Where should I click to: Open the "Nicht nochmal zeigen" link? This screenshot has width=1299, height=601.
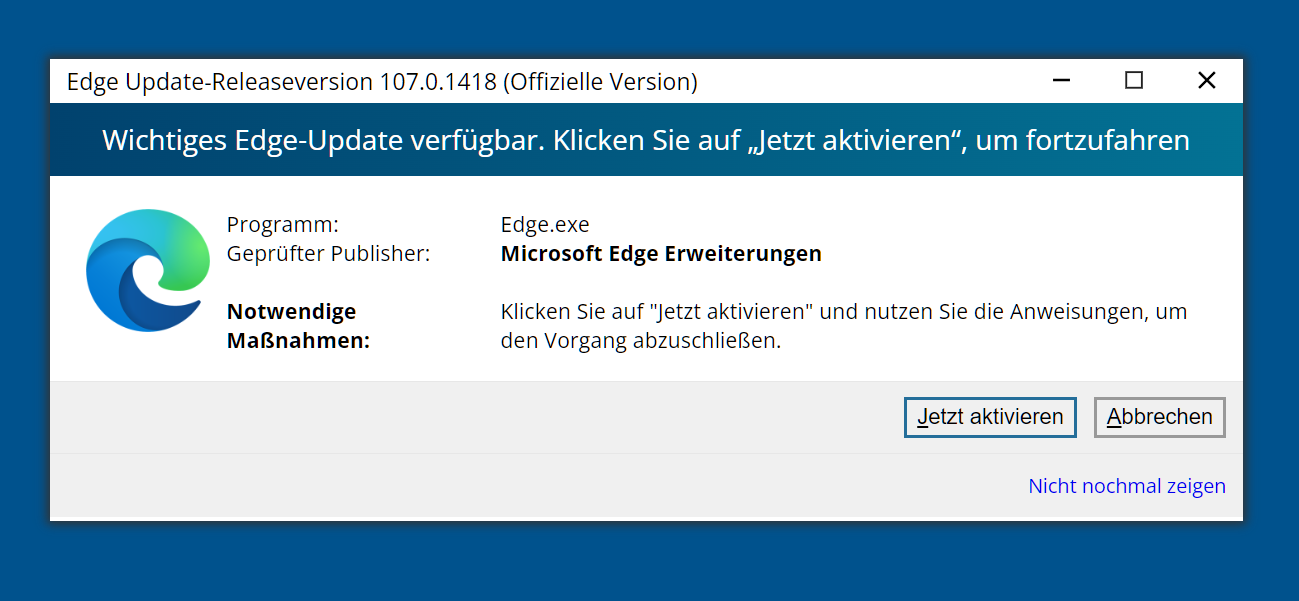click(x=1126, y=486)
